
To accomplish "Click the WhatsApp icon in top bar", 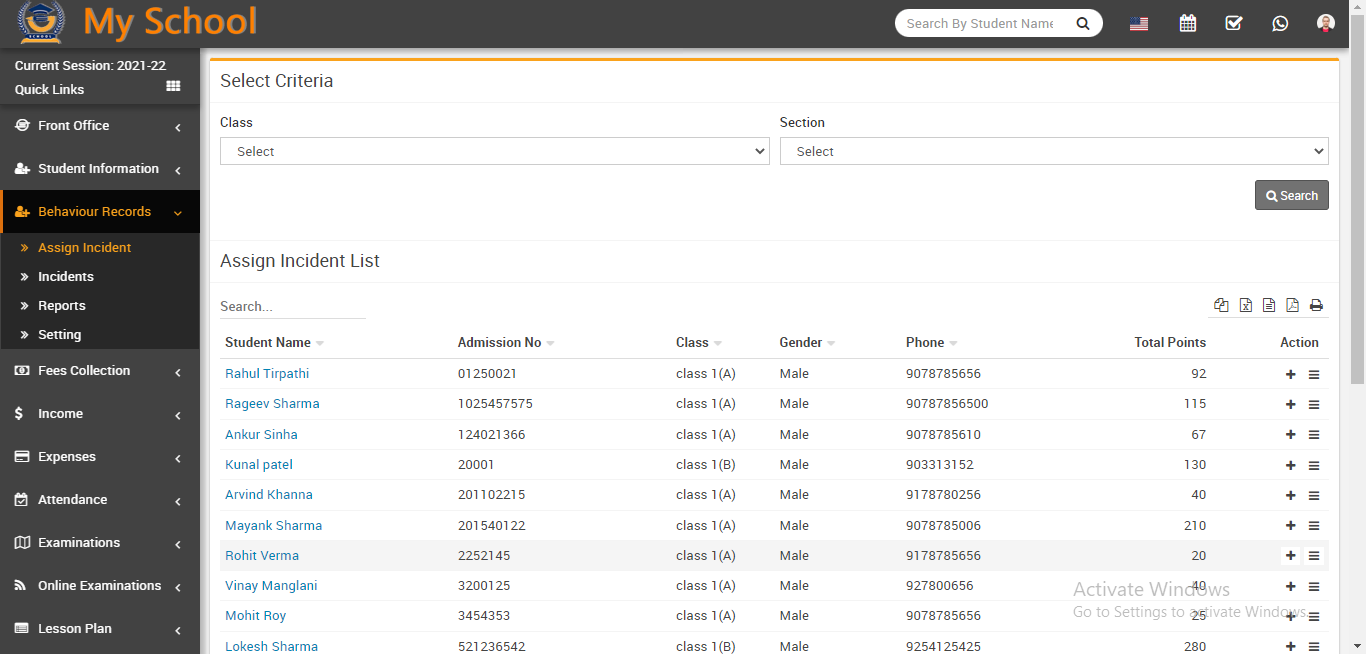I will tap(1280, 23).
